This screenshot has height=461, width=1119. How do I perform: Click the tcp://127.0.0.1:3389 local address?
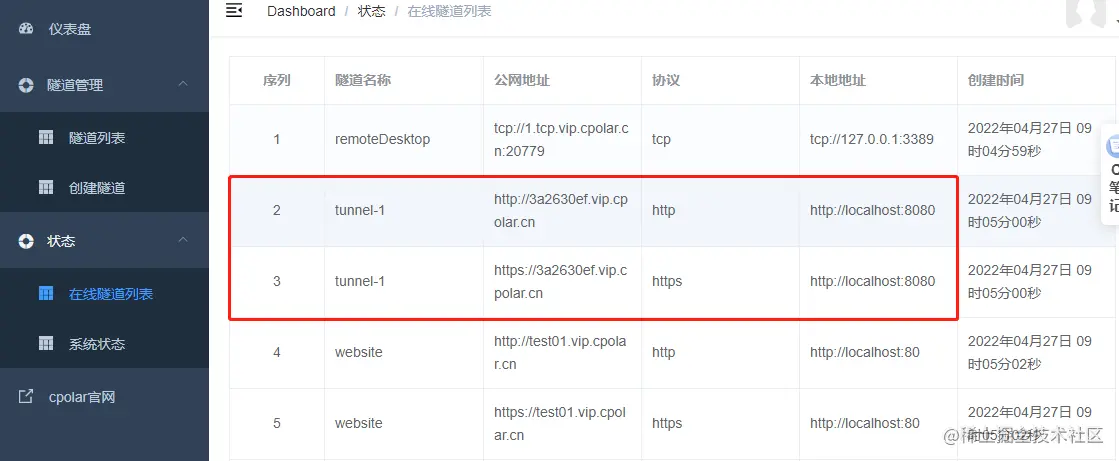(871, 139)
